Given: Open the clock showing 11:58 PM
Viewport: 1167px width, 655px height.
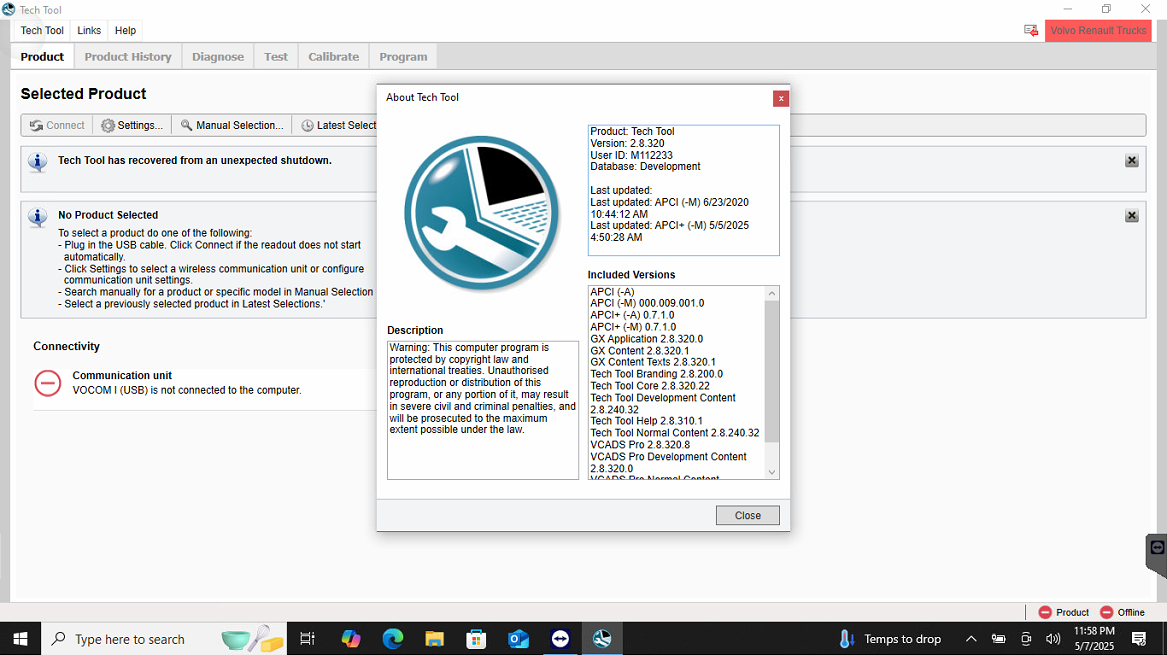Looking at the screenshot, I should (1094, 639).
